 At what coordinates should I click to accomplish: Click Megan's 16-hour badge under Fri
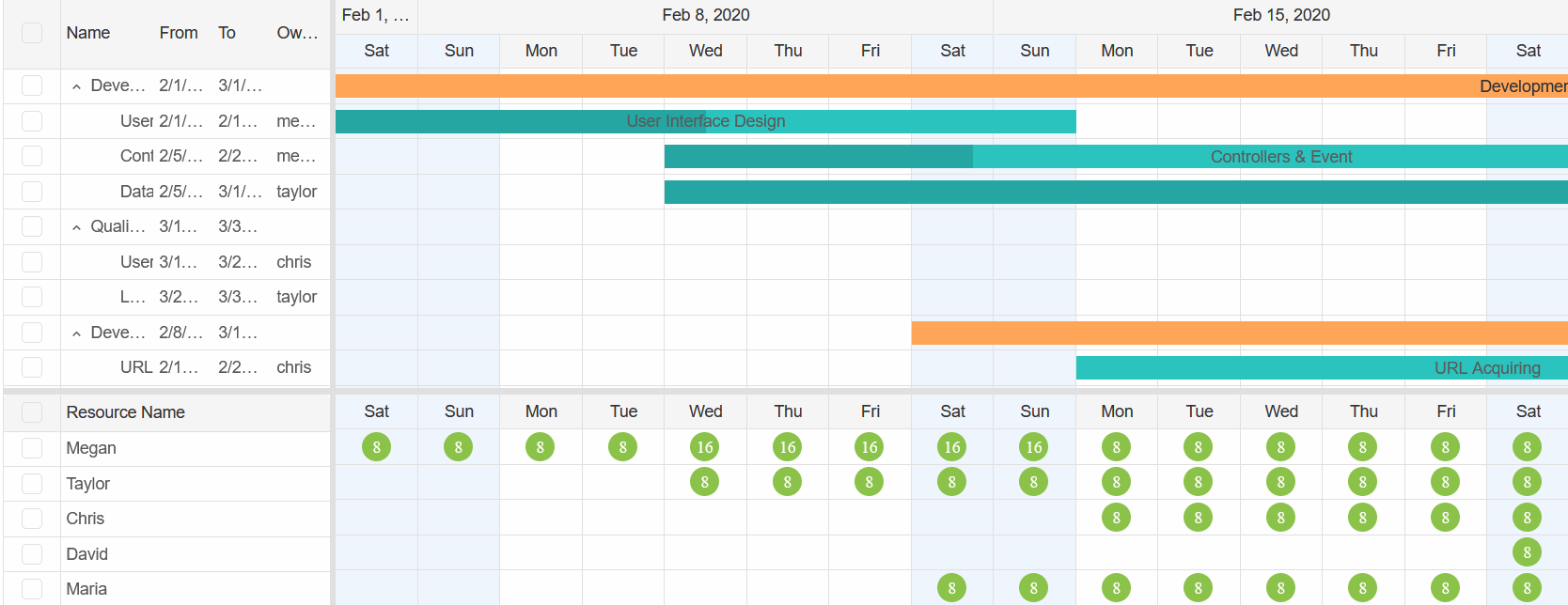(870, 447)
